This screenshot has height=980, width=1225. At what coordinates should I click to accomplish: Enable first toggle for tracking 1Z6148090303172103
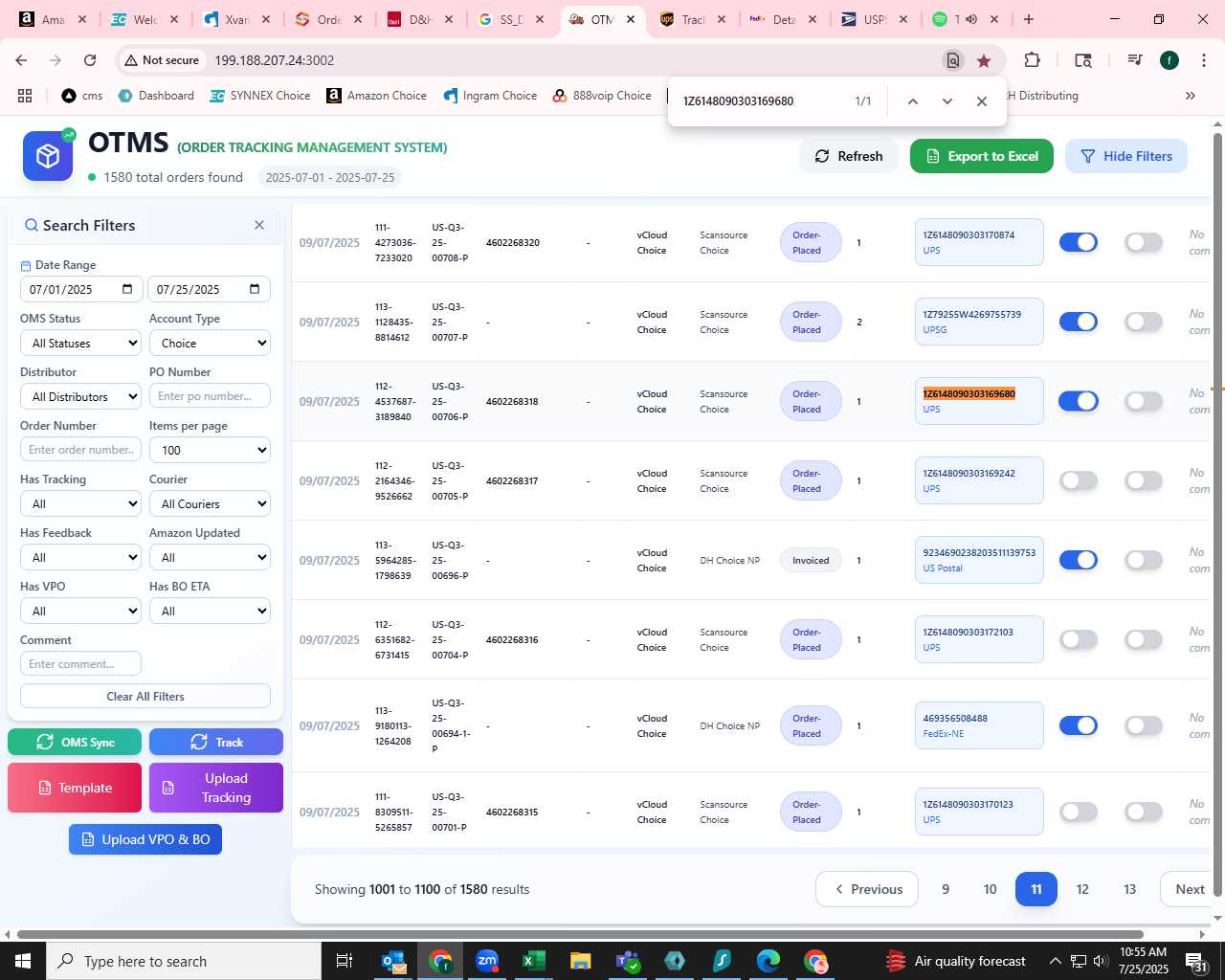tap(1079, 639)
